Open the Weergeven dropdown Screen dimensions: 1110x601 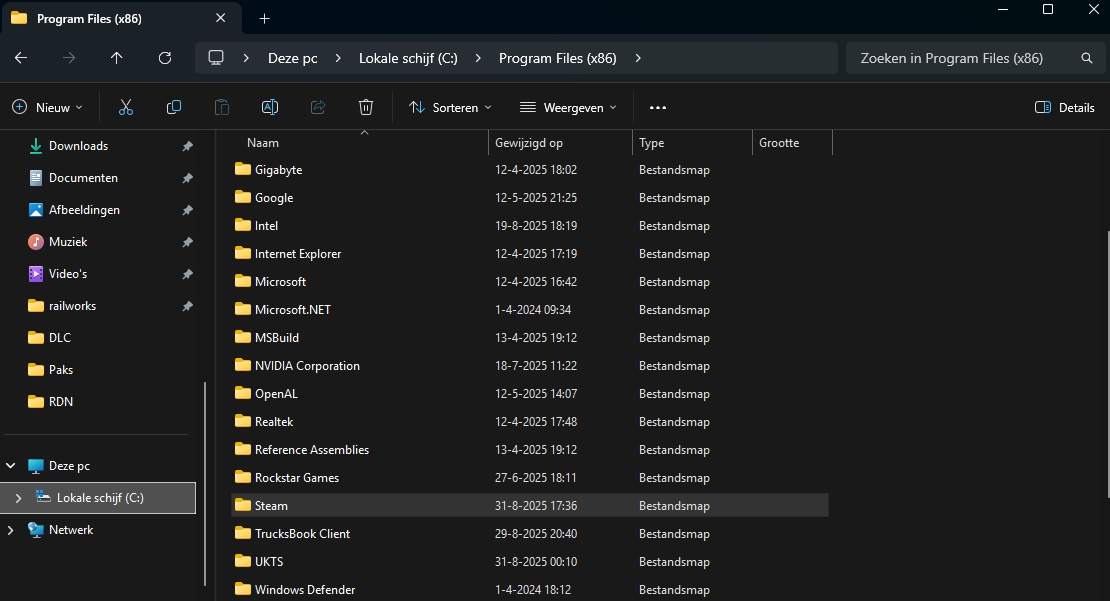pyautogui.click(x=568, y=108)
